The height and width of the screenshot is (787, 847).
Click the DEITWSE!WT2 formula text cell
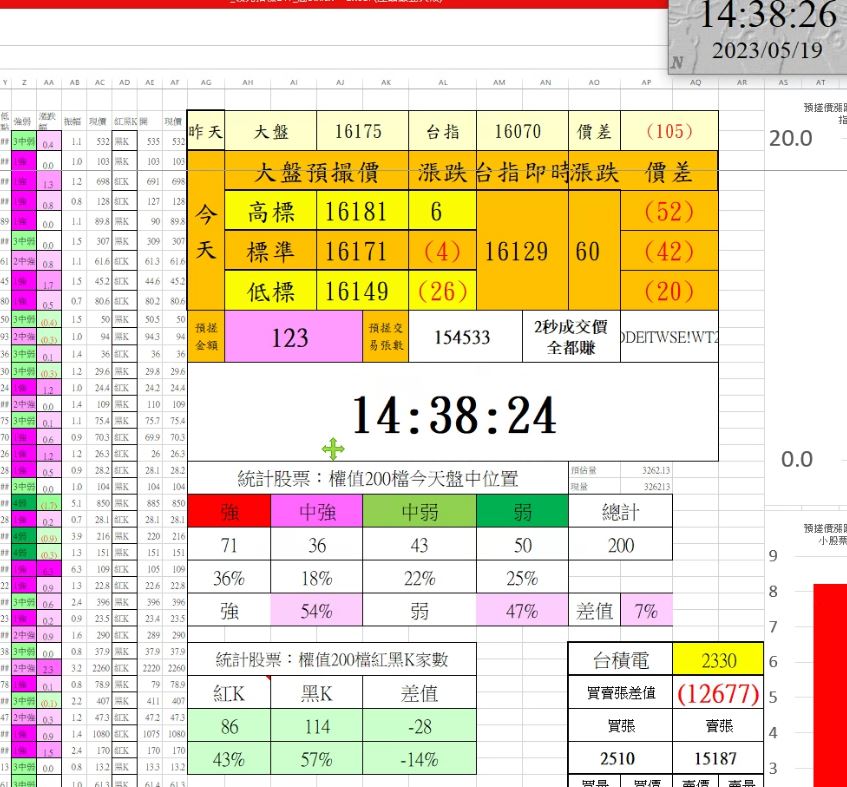point(669,337)
